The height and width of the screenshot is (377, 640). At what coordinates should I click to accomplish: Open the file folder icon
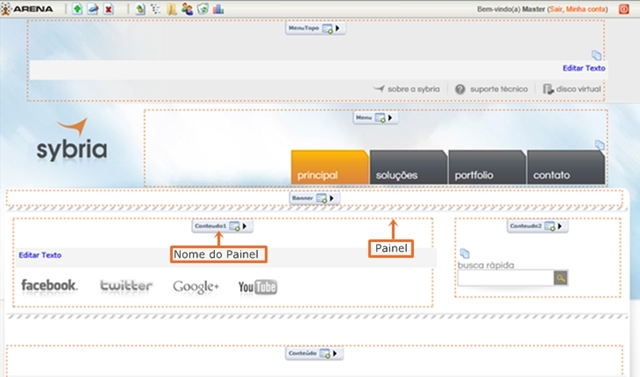pos(171,9)
